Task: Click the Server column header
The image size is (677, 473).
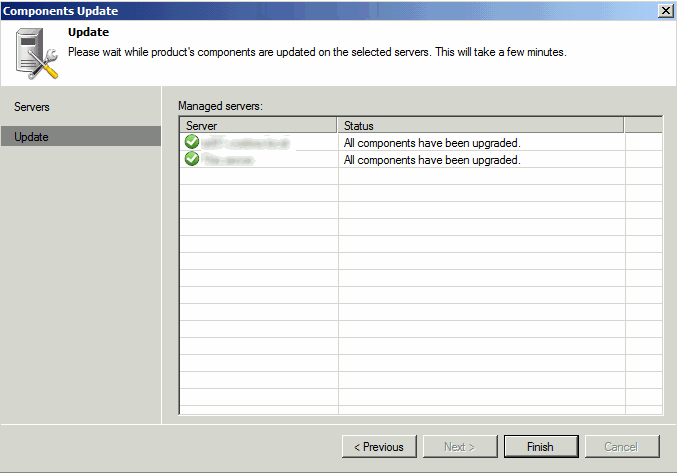Action: click(258, 126)
